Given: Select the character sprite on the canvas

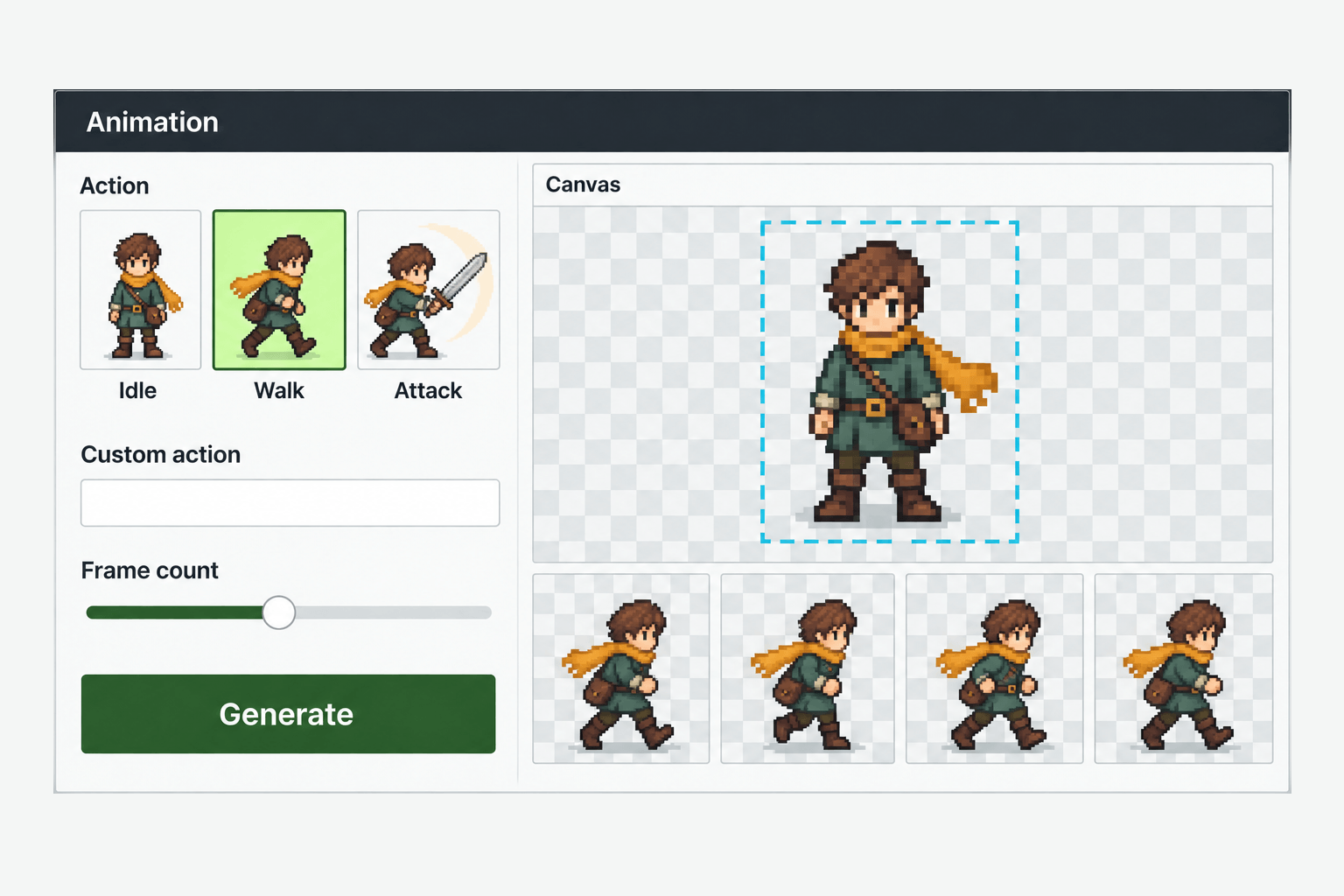Looking at the screenshot, I should coord(890,381).
